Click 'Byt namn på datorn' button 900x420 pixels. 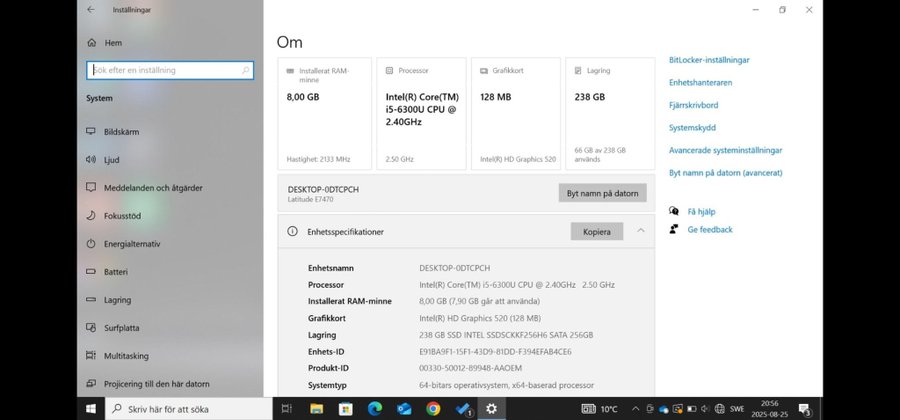pyautogui.click(x=603, y=193)
